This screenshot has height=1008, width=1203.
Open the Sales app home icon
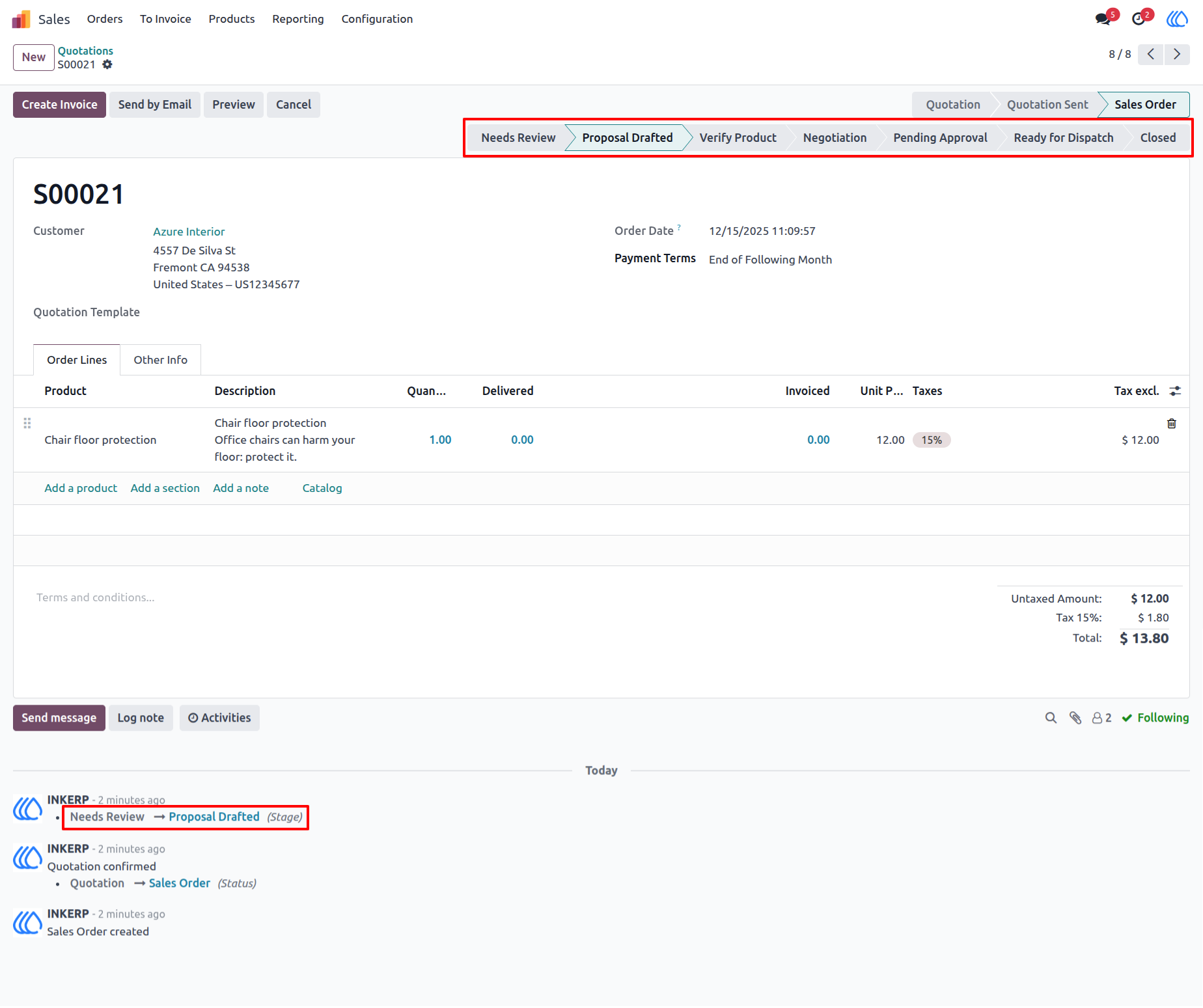(x=21, y=19)
